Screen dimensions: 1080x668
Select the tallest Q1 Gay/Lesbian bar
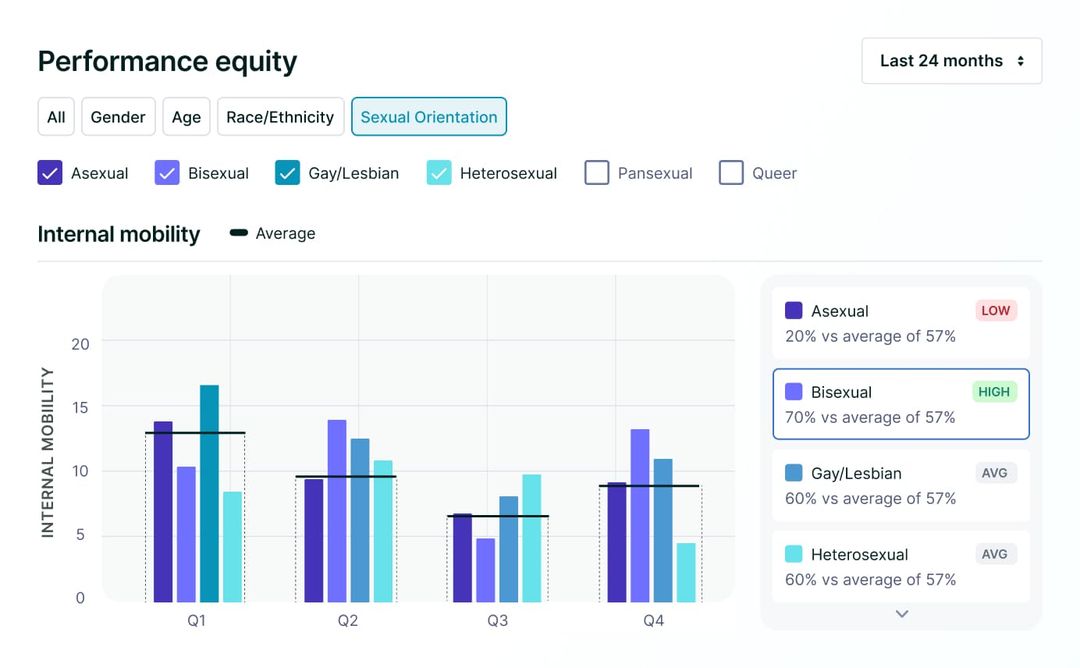(207, 492)
